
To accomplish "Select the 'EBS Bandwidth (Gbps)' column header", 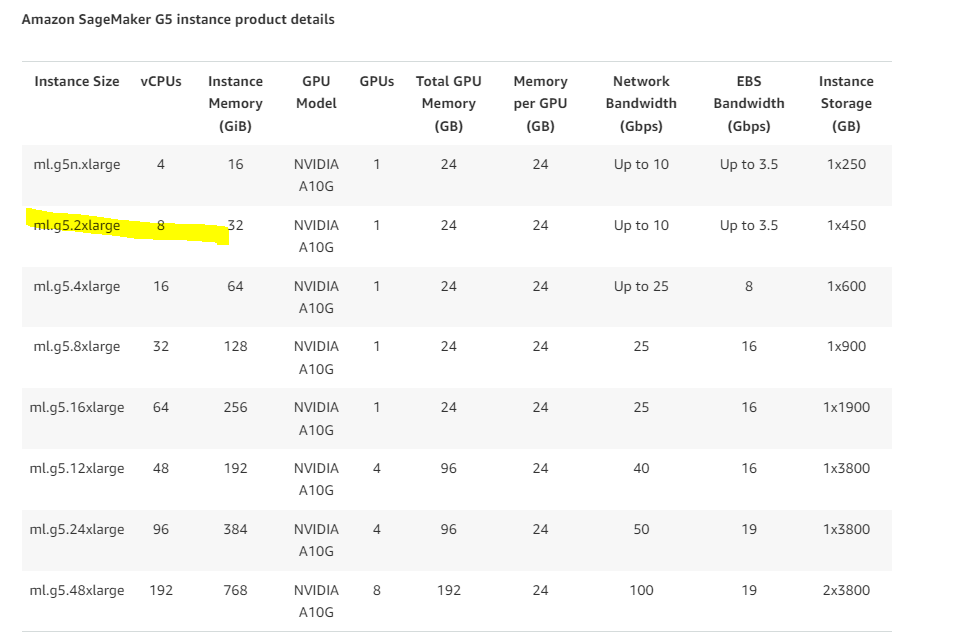I will 749,104.
